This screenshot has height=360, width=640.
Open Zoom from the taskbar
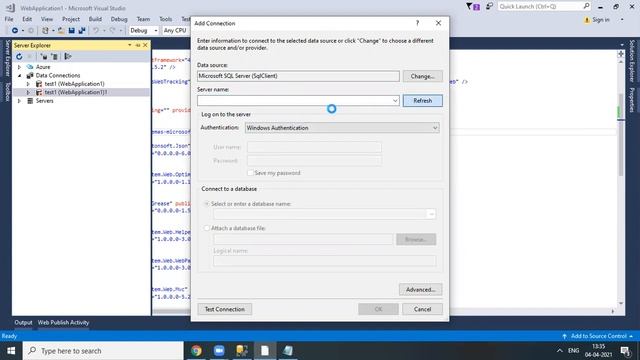pyautogui.click(x=219, y=351)
